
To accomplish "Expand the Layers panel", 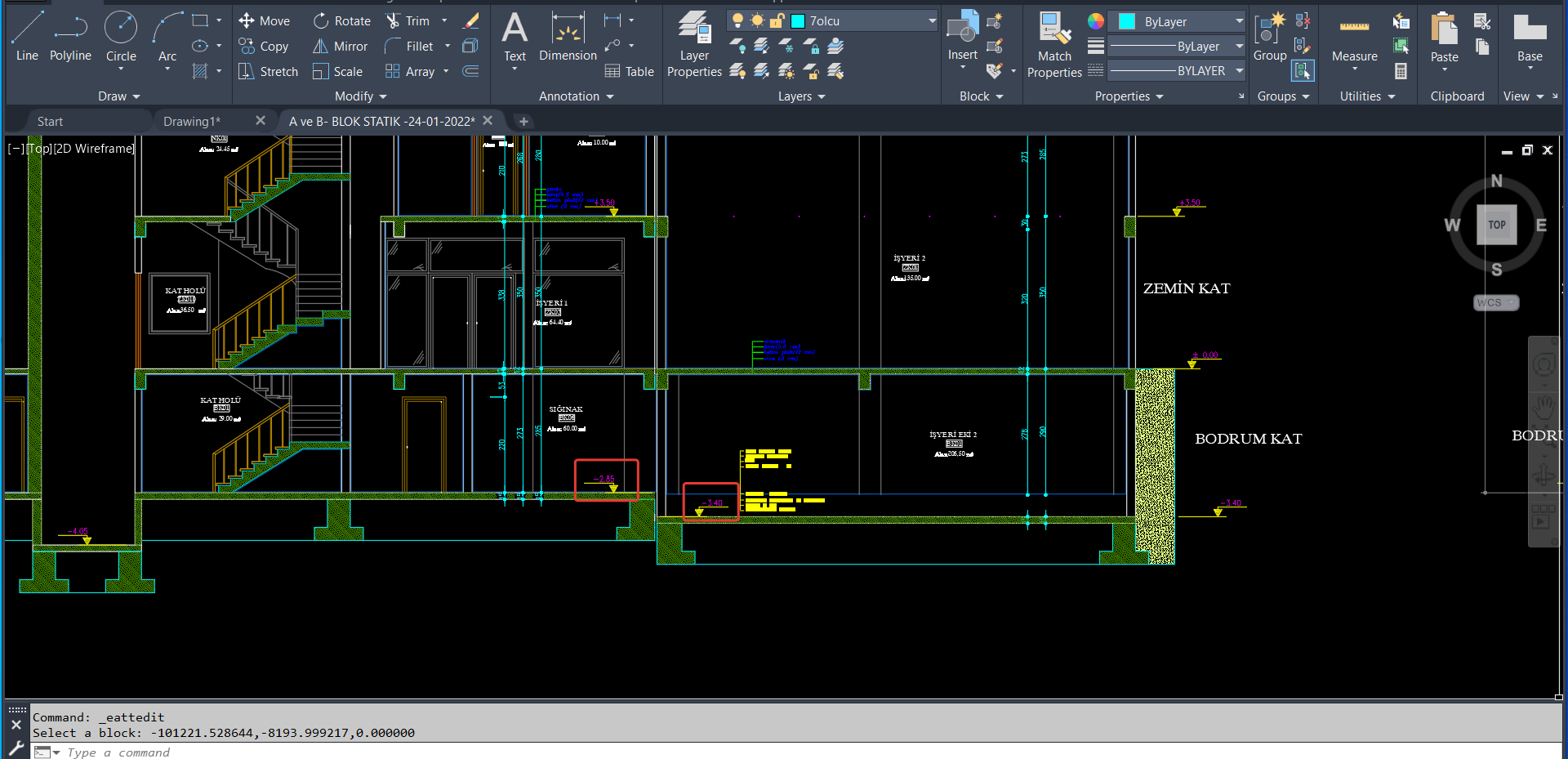I will pyautogui.click(x=801, y=96).
